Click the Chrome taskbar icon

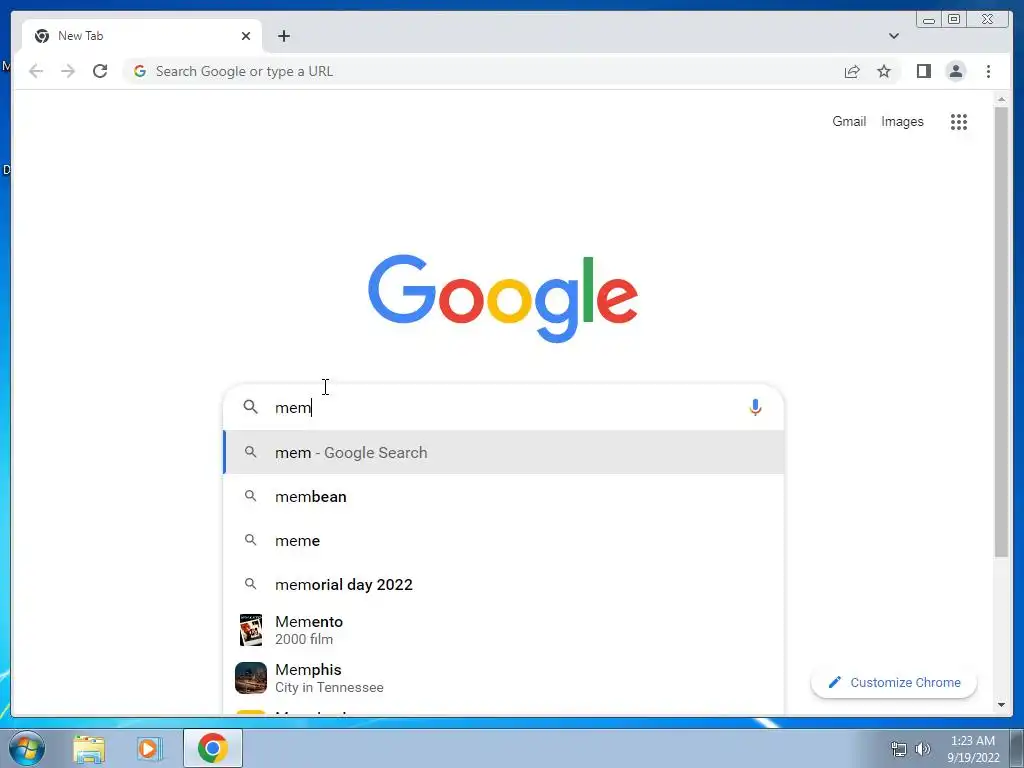pos(213,748)
